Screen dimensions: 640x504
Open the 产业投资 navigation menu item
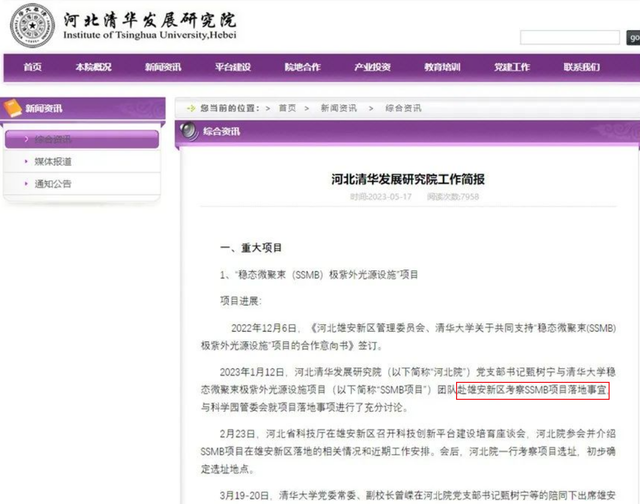[372, 67]
